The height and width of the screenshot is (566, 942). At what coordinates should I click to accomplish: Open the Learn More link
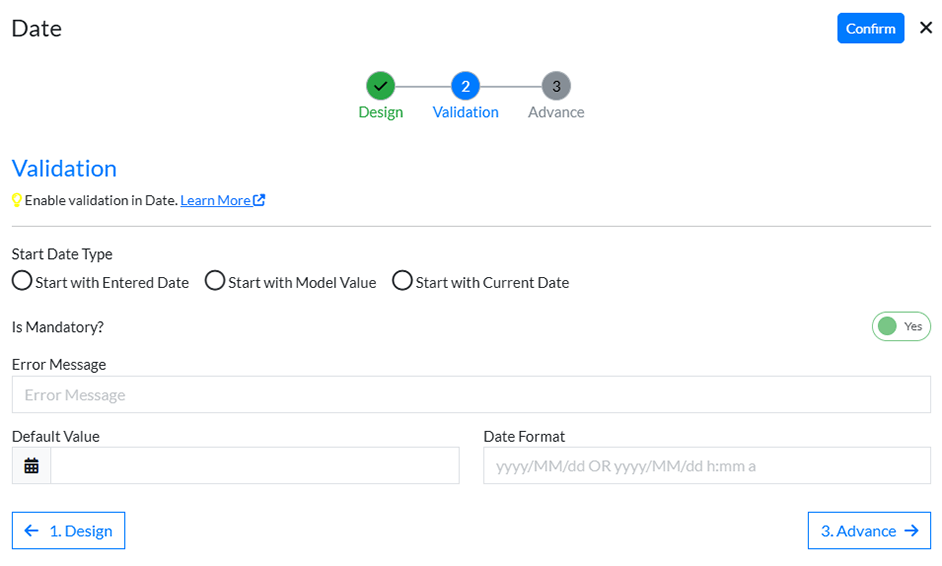click(215, 200)
